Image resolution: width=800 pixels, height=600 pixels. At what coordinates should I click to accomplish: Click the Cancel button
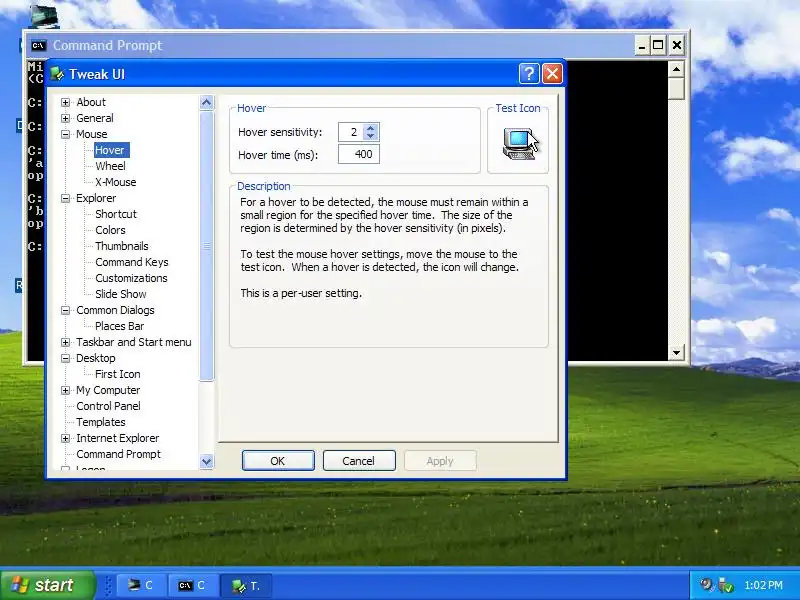pos(359,461)
